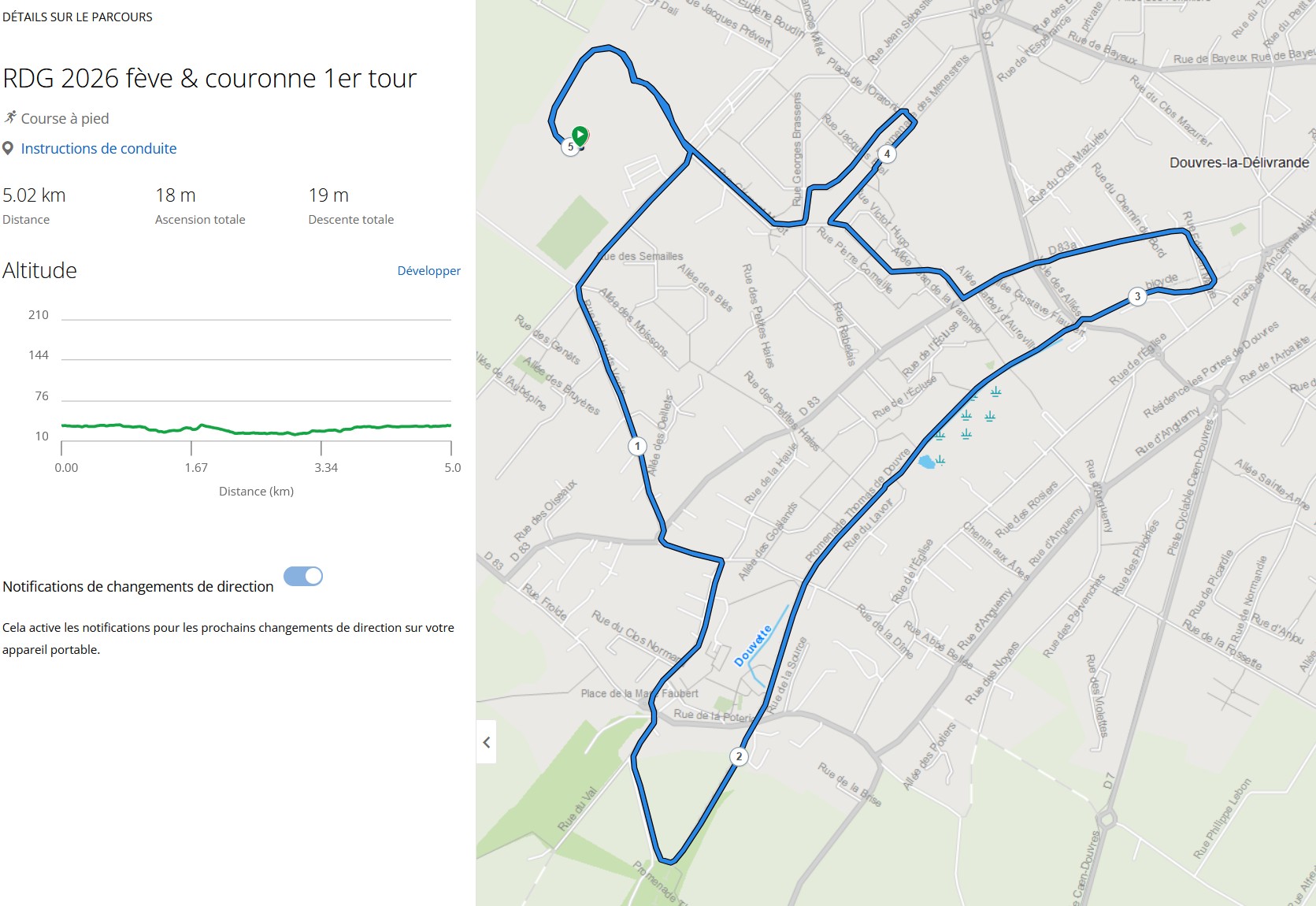This screenshot has height=906, width=1316.
Task: Click kilometer marker 4 on route
Action: pyautogui.click(x=887, y=154)
